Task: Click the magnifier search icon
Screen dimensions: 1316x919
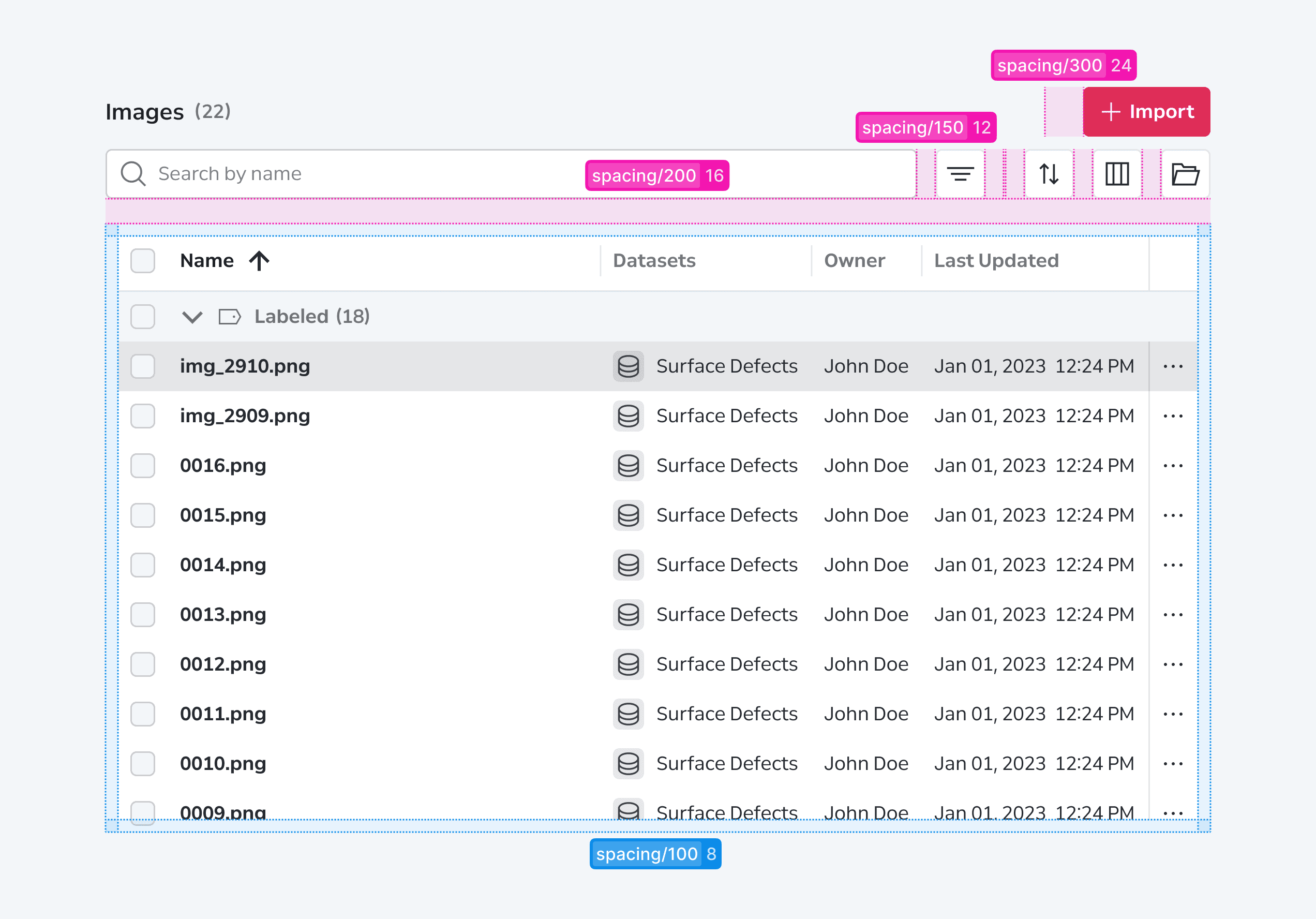Action: click(x=133, y=174)
